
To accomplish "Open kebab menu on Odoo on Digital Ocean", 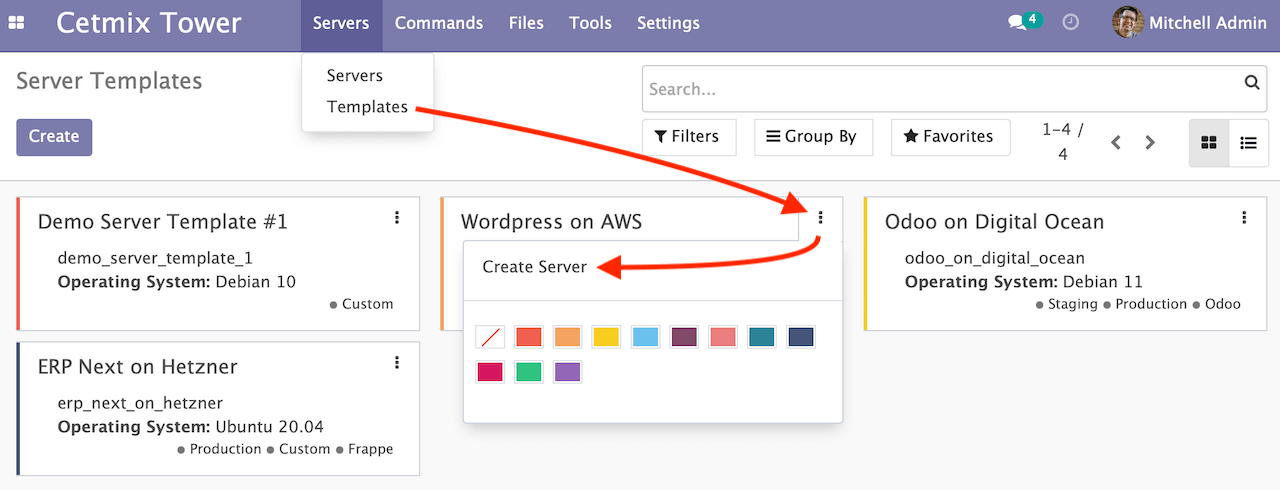I will pos(1244,217).
